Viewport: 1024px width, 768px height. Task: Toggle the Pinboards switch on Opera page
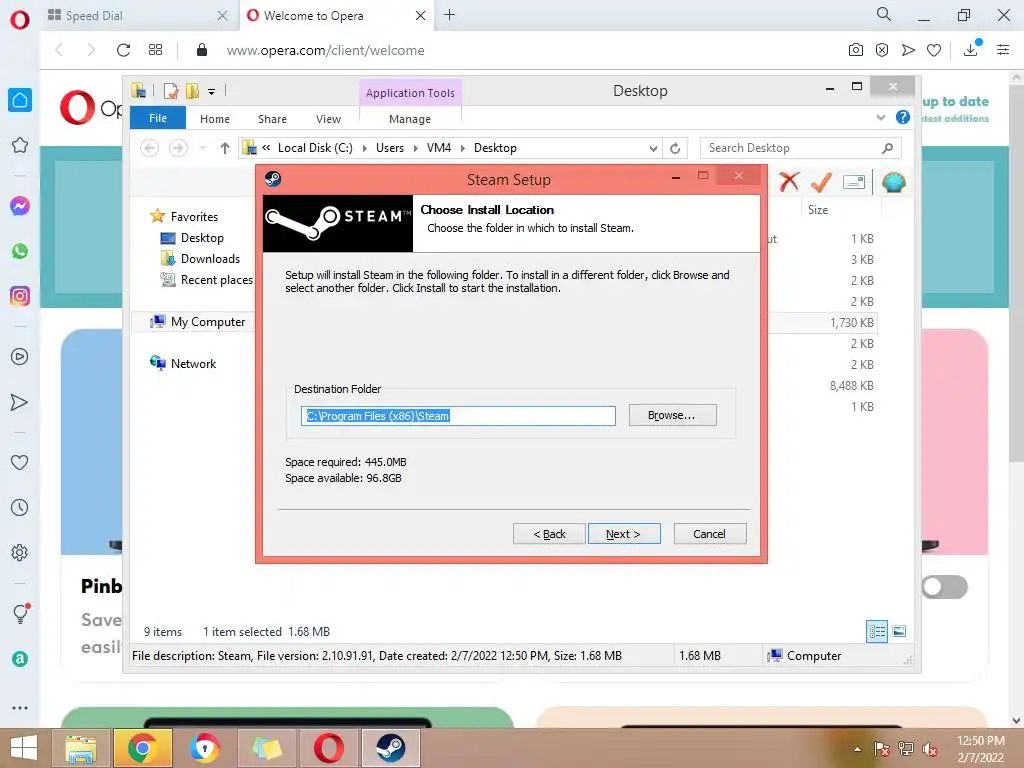(x=945, y=586)
